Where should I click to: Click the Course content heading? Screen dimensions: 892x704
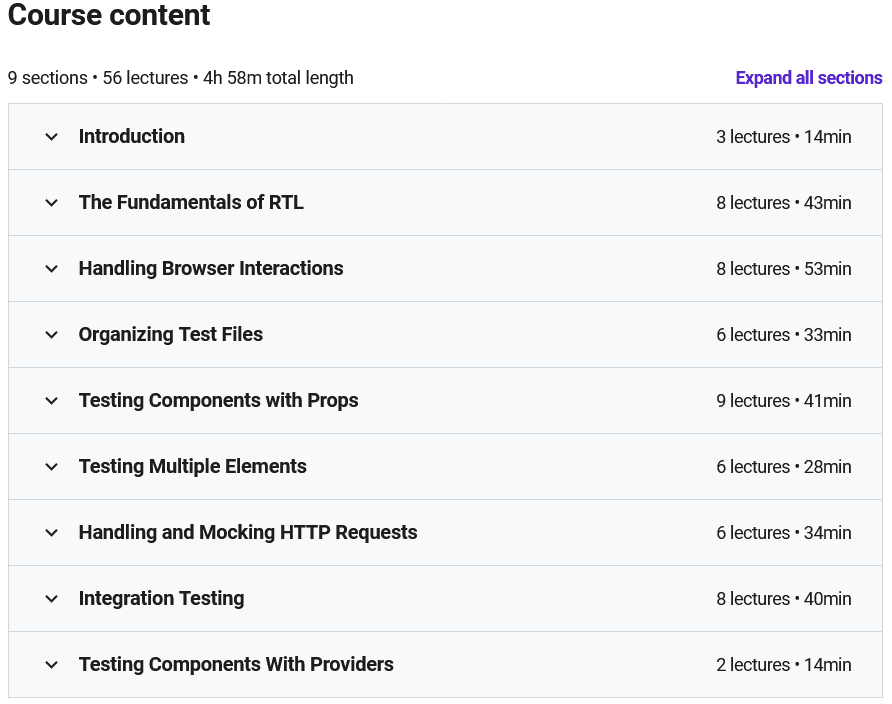coord(109,15)
